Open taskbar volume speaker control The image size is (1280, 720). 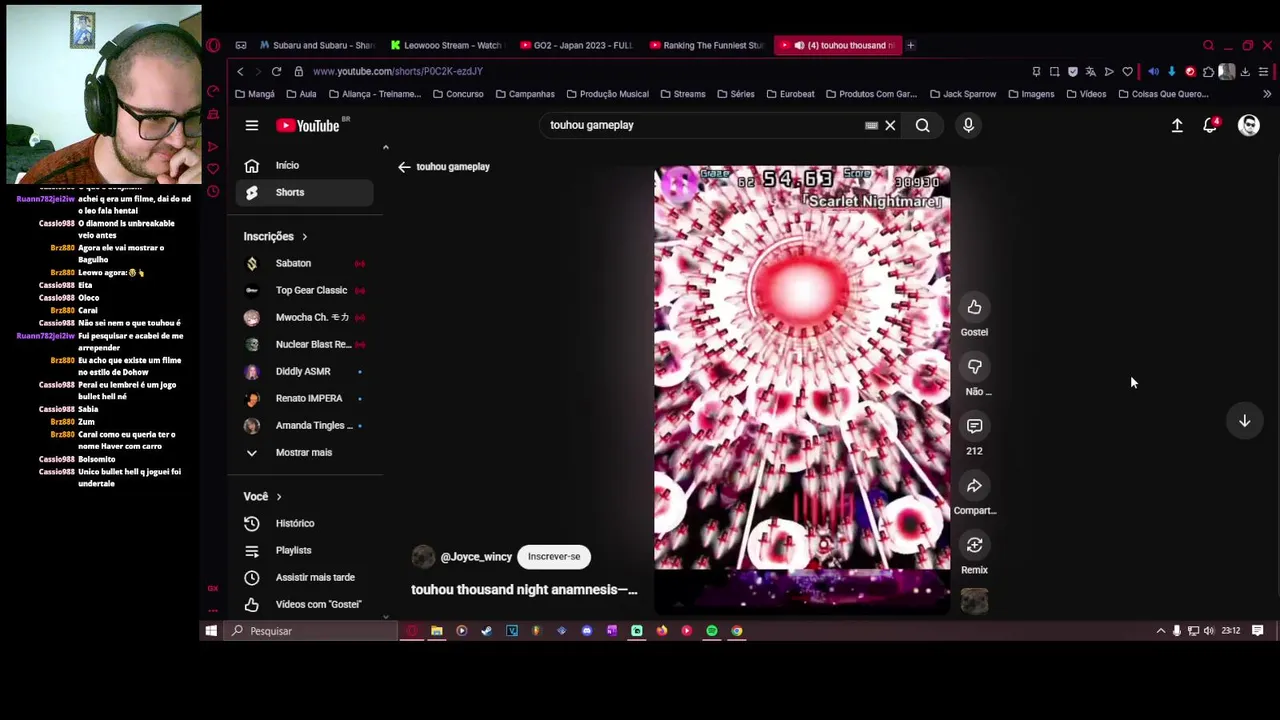click(1209, 631)
